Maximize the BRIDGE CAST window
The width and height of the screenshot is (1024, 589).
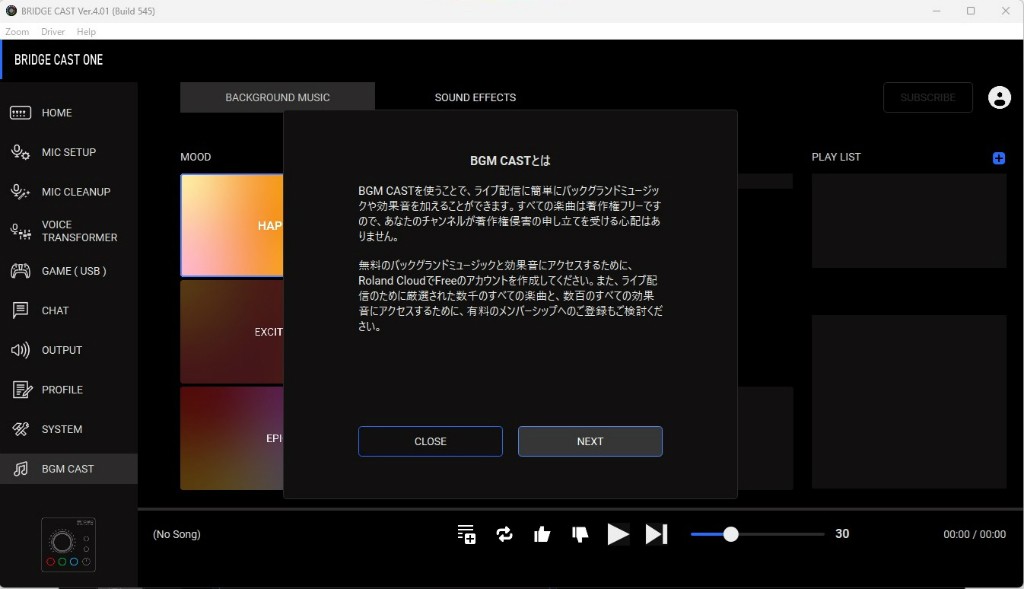pyautogui.click(x=971, y=11)
